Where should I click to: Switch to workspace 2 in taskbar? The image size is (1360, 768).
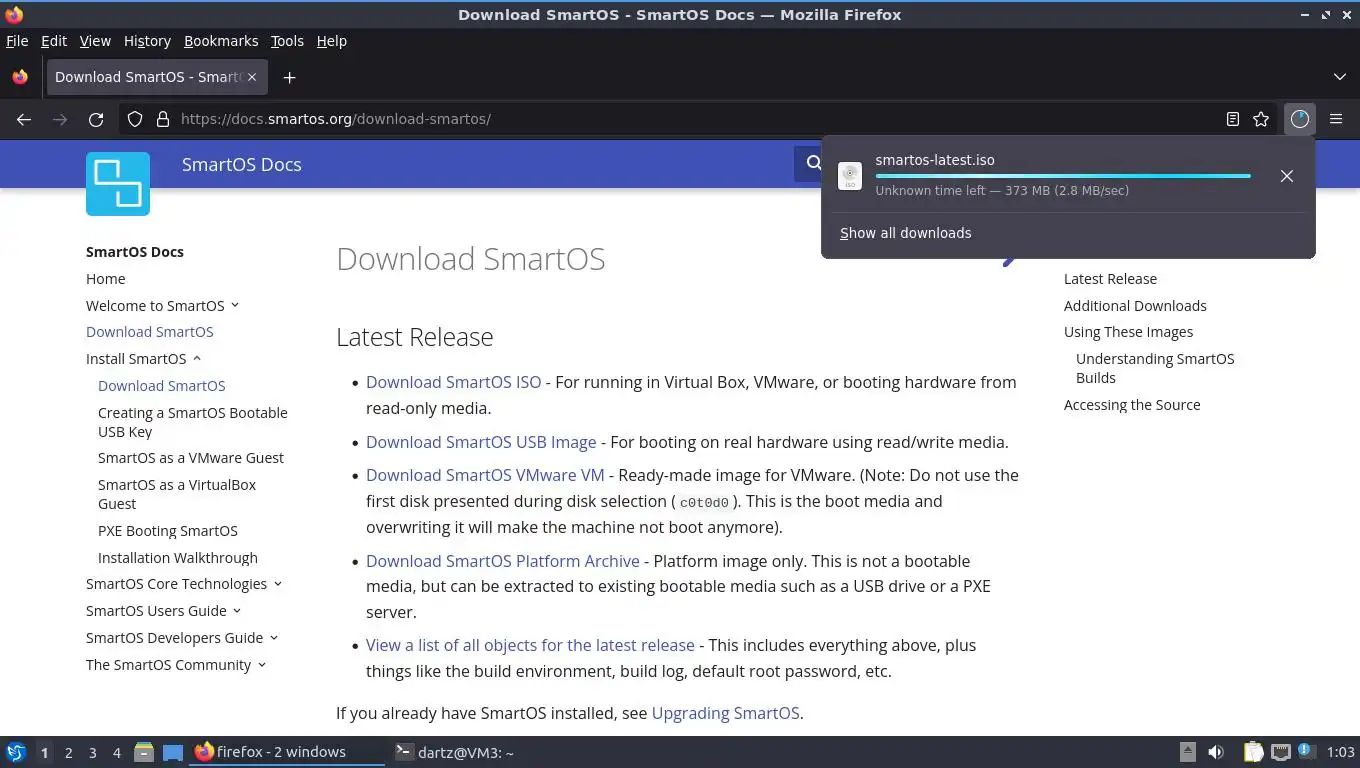[68, 752]
